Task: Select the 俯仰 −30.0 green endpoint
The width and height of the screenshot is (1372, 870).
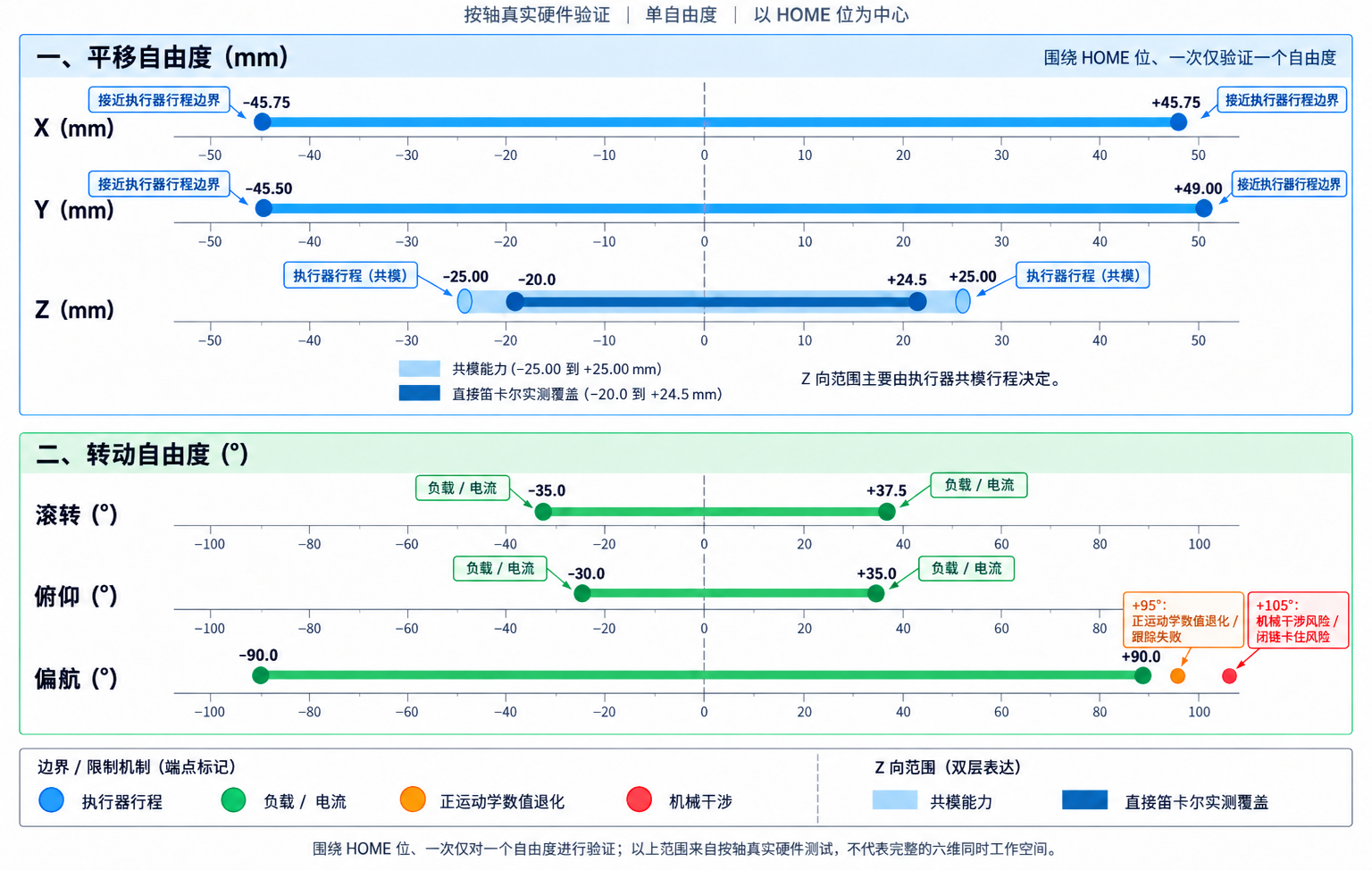Action: (582, 593)
